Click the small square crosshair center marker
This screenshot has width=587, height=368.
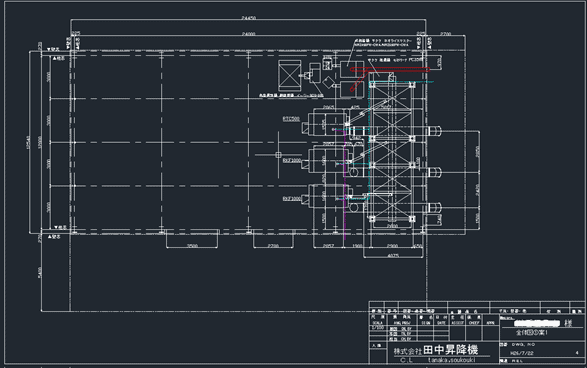click(x=278, y=155)
